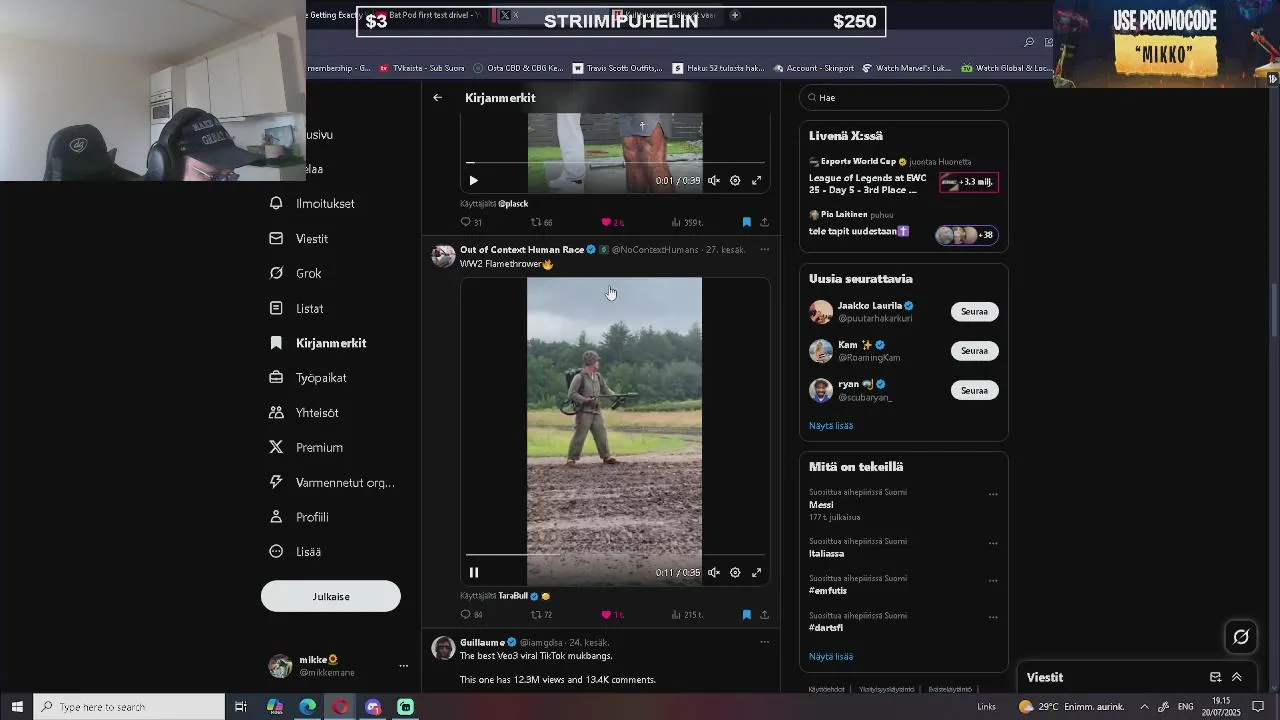
Task: Click Näytä lisää under Uusia seurattavia
Action: click(831, 426)
